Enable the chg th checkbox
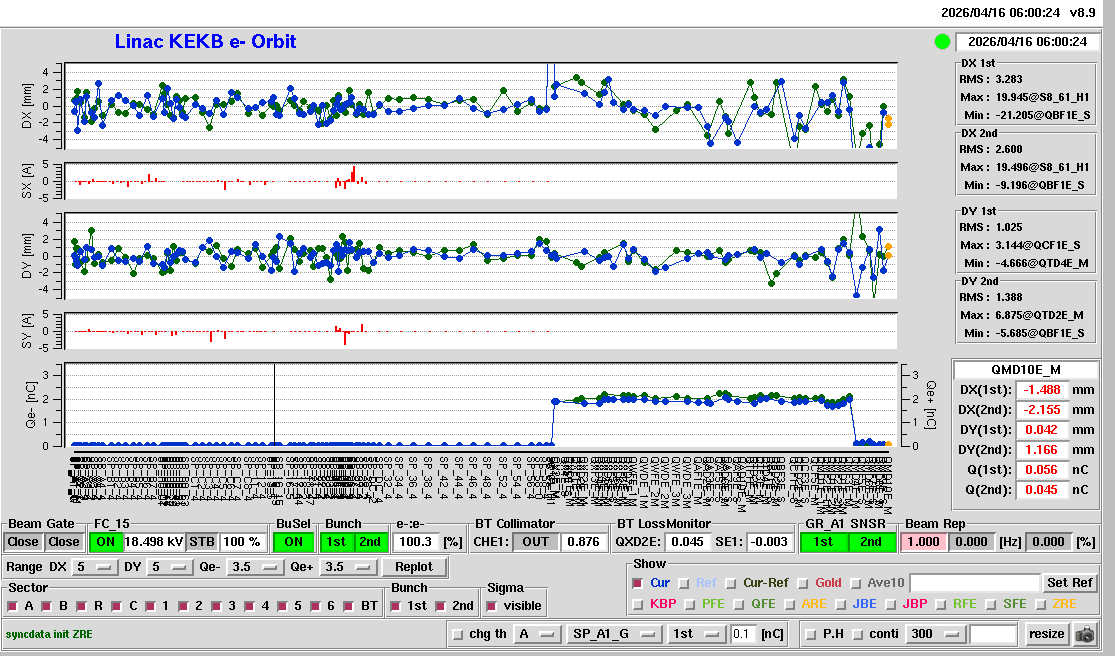Viewport: 1115px width, 656px height. [x=458, y=634]
